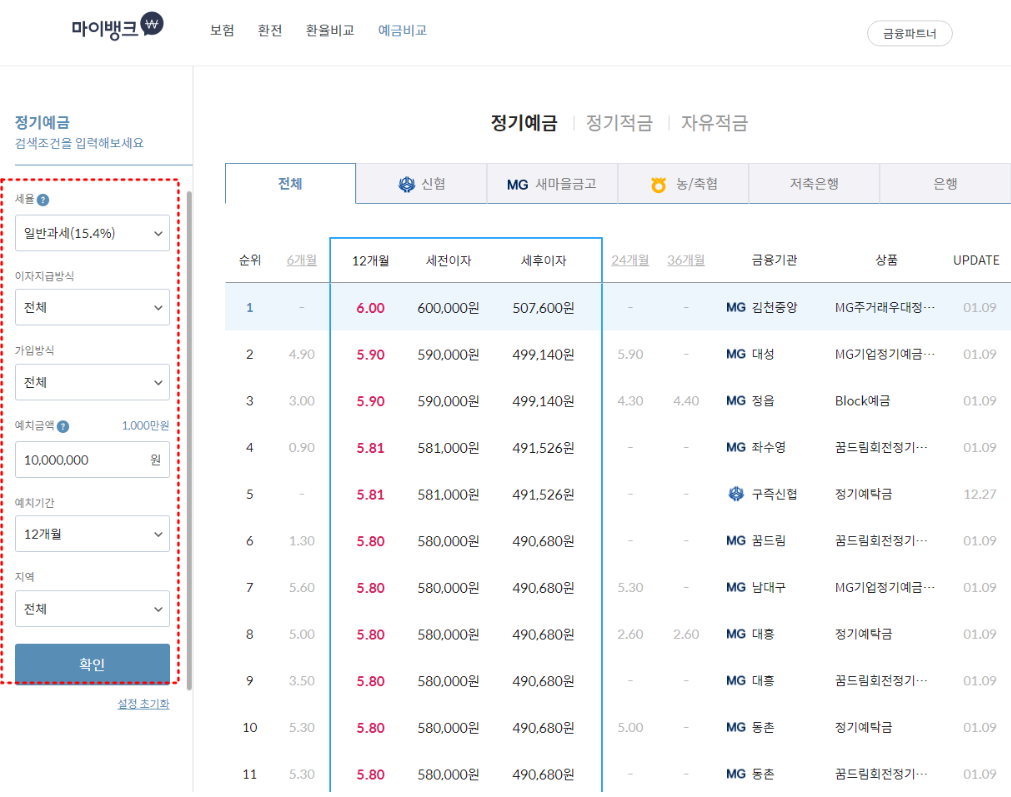
Task: Click the MG logo beside 김천중앙
Action: point(736,308)
